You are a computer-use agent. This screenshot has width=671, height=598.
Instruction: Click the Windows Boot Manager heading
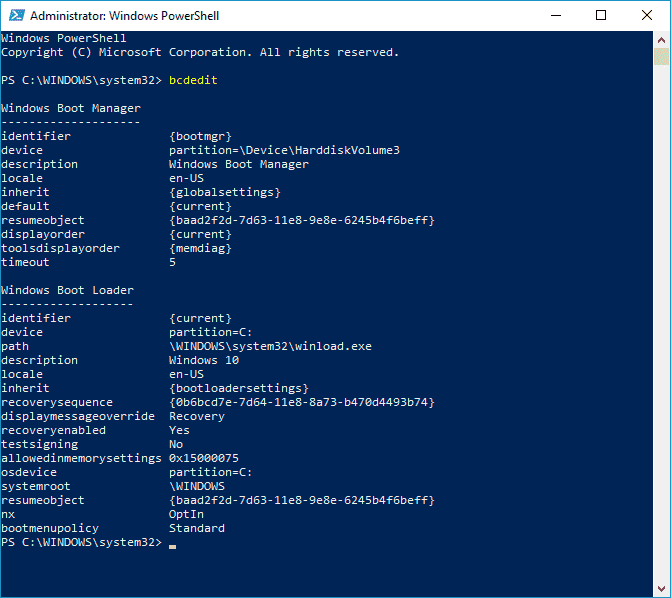pyautogui.click(x=71, y=108)
